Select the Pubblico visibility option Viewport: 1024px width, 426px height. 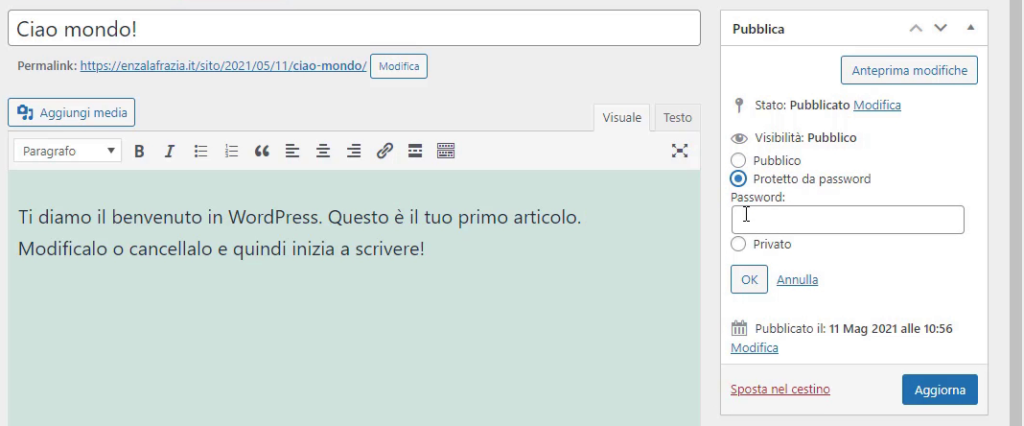(x=739, y=160)
